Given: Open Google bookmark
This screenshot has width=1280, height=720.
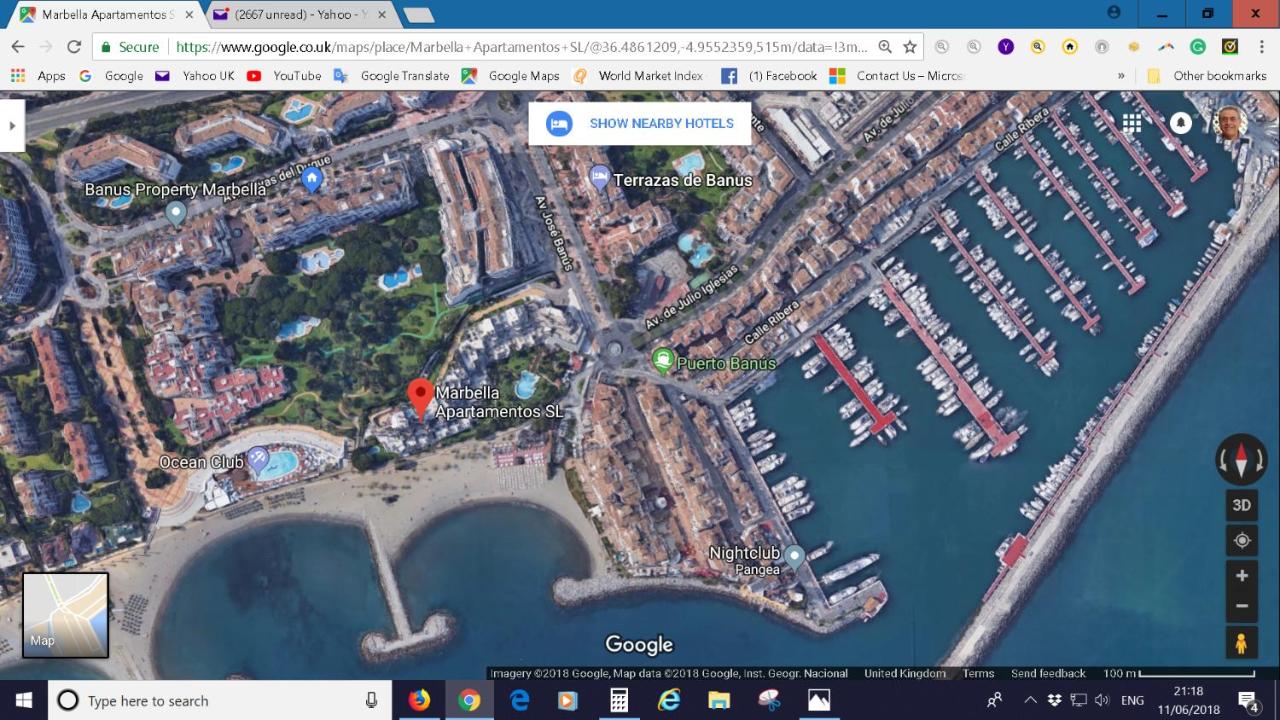Looking at the screenshot, I should coord(111,76).
